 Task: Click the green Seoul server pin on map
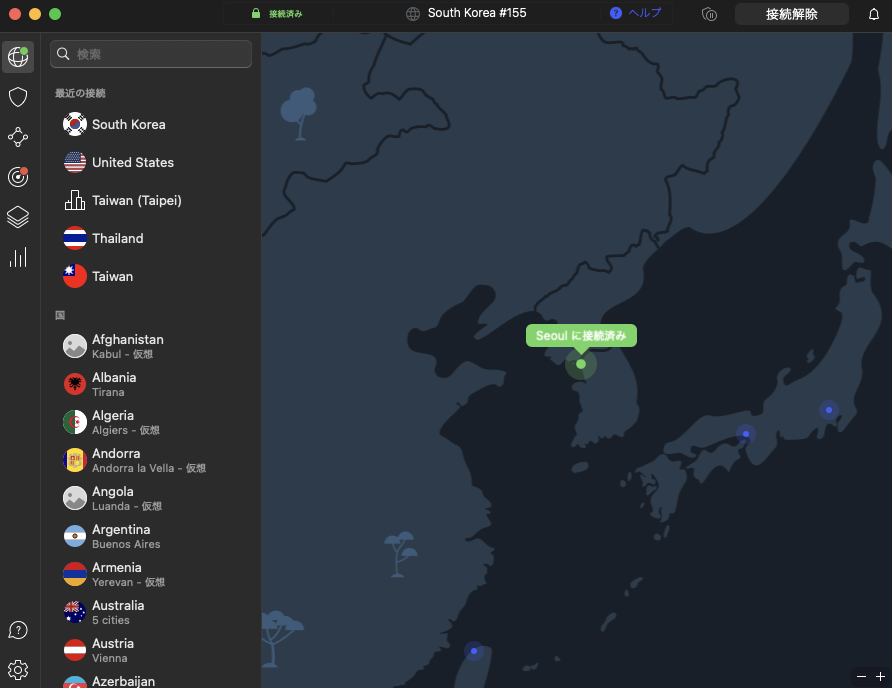point(581,364)
